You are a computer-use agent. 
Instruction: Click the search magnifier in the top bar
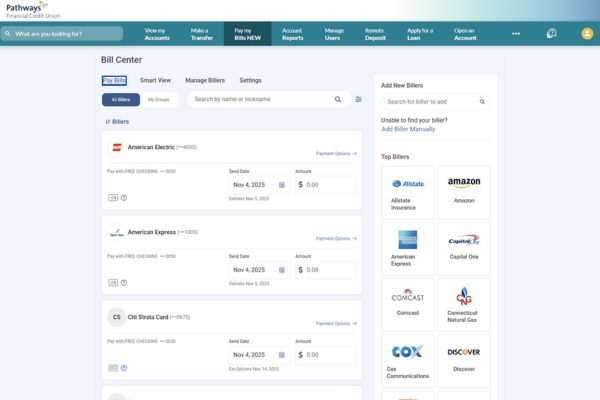pos(8,34)
